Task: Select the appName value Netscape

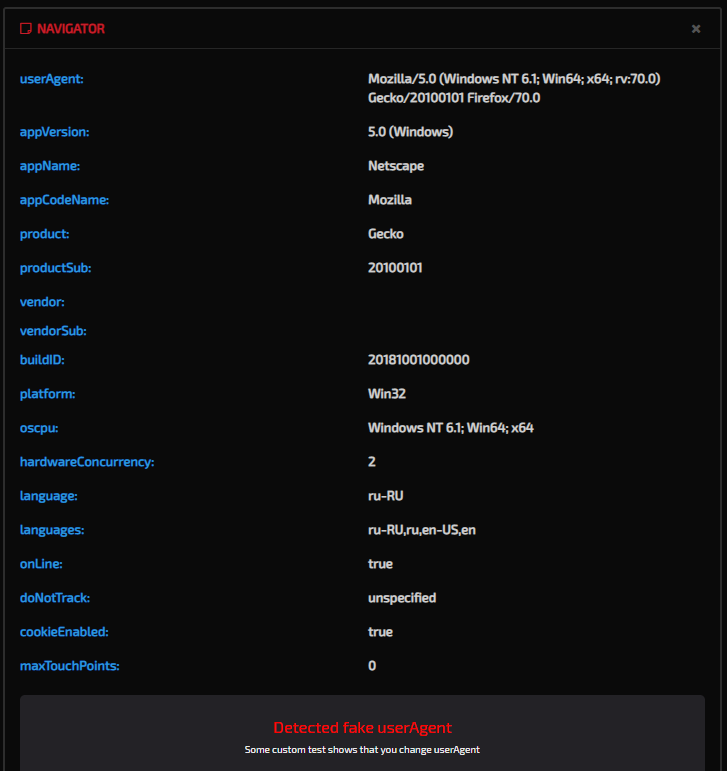Action: [x=396, y=166]
